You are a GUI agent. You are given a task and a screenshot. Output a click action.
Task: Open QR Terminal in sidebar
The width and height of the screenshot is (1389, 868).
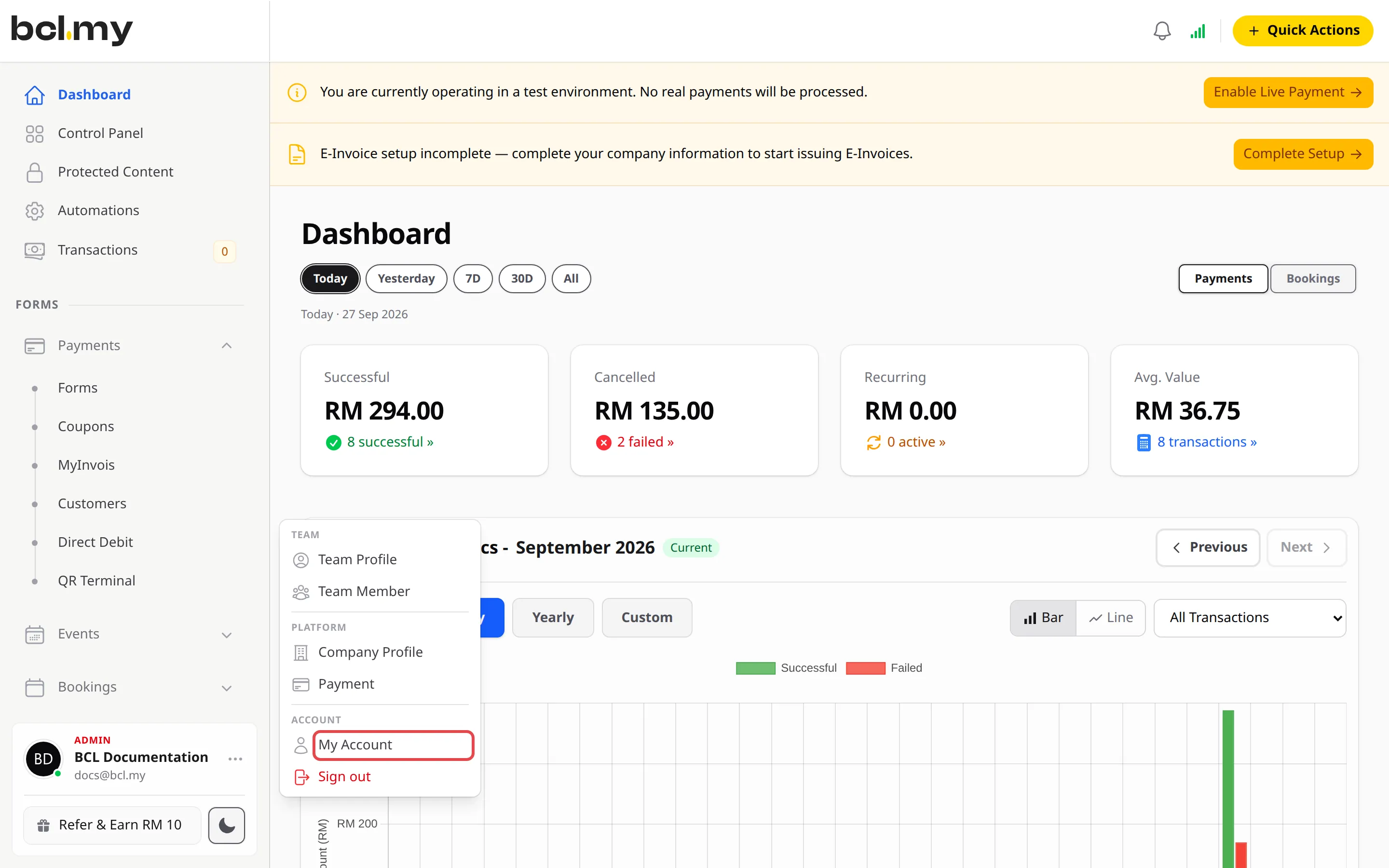coord(96,581)
